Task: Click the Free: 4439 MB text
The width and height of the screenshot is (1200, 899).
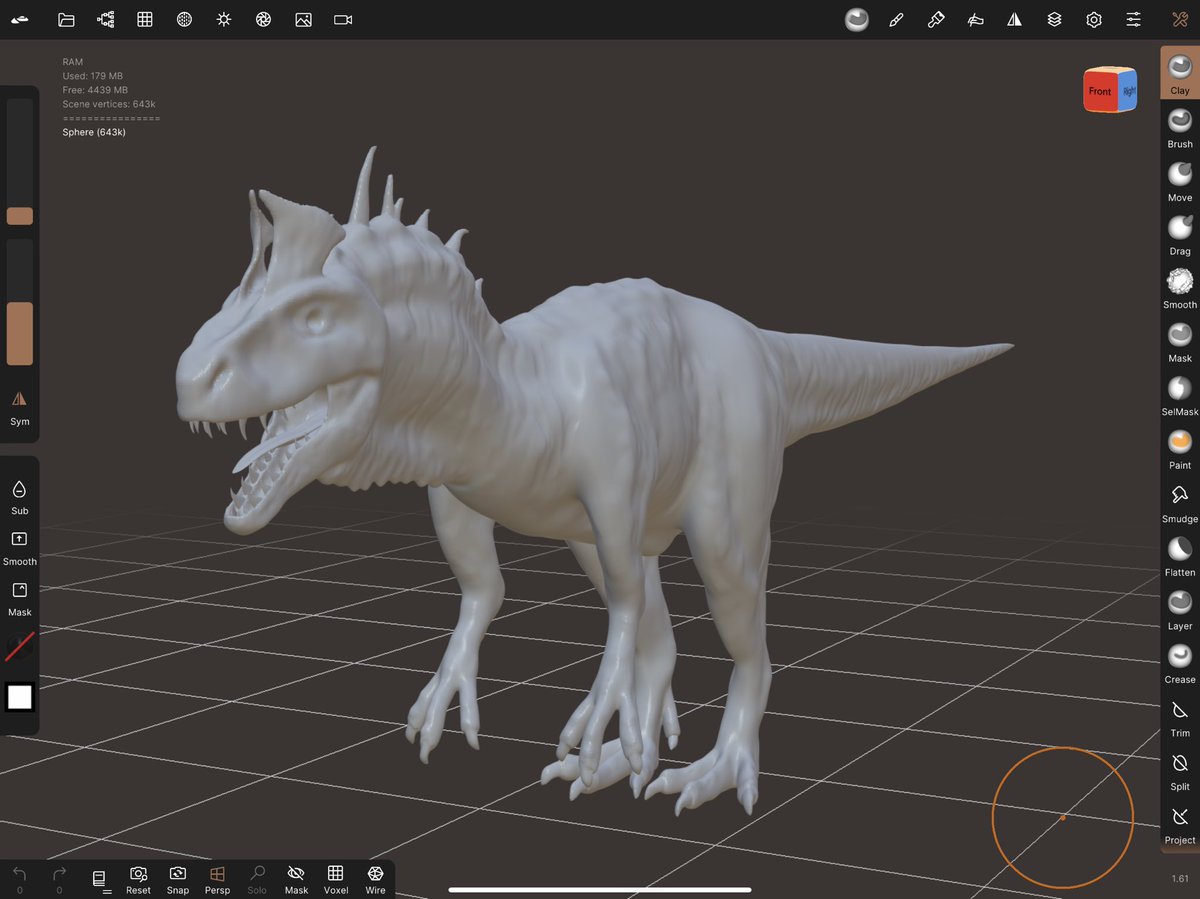Action: (95, 90)
